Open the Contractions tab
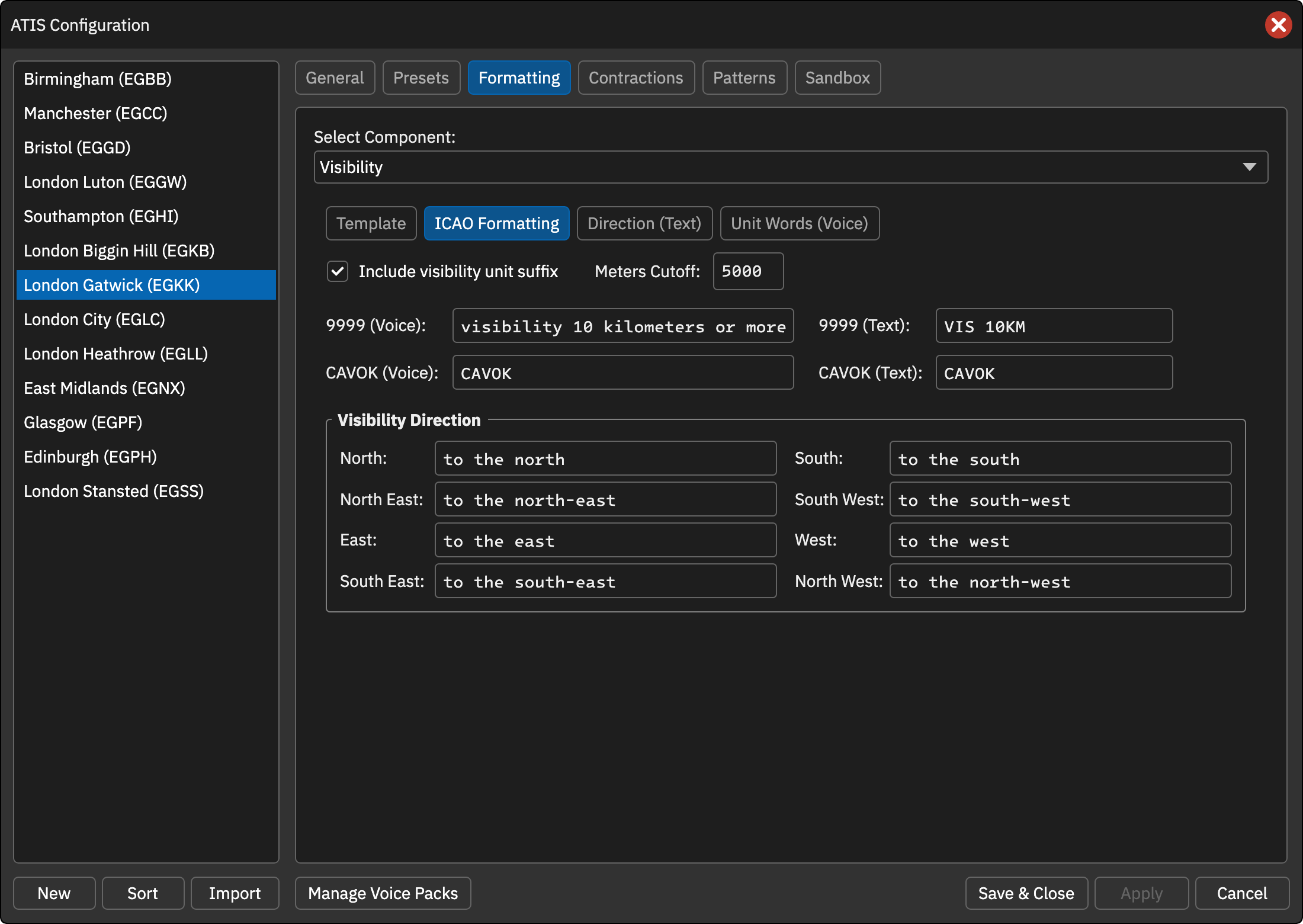This screenshot has height=924, width=1303. point(636,78)
